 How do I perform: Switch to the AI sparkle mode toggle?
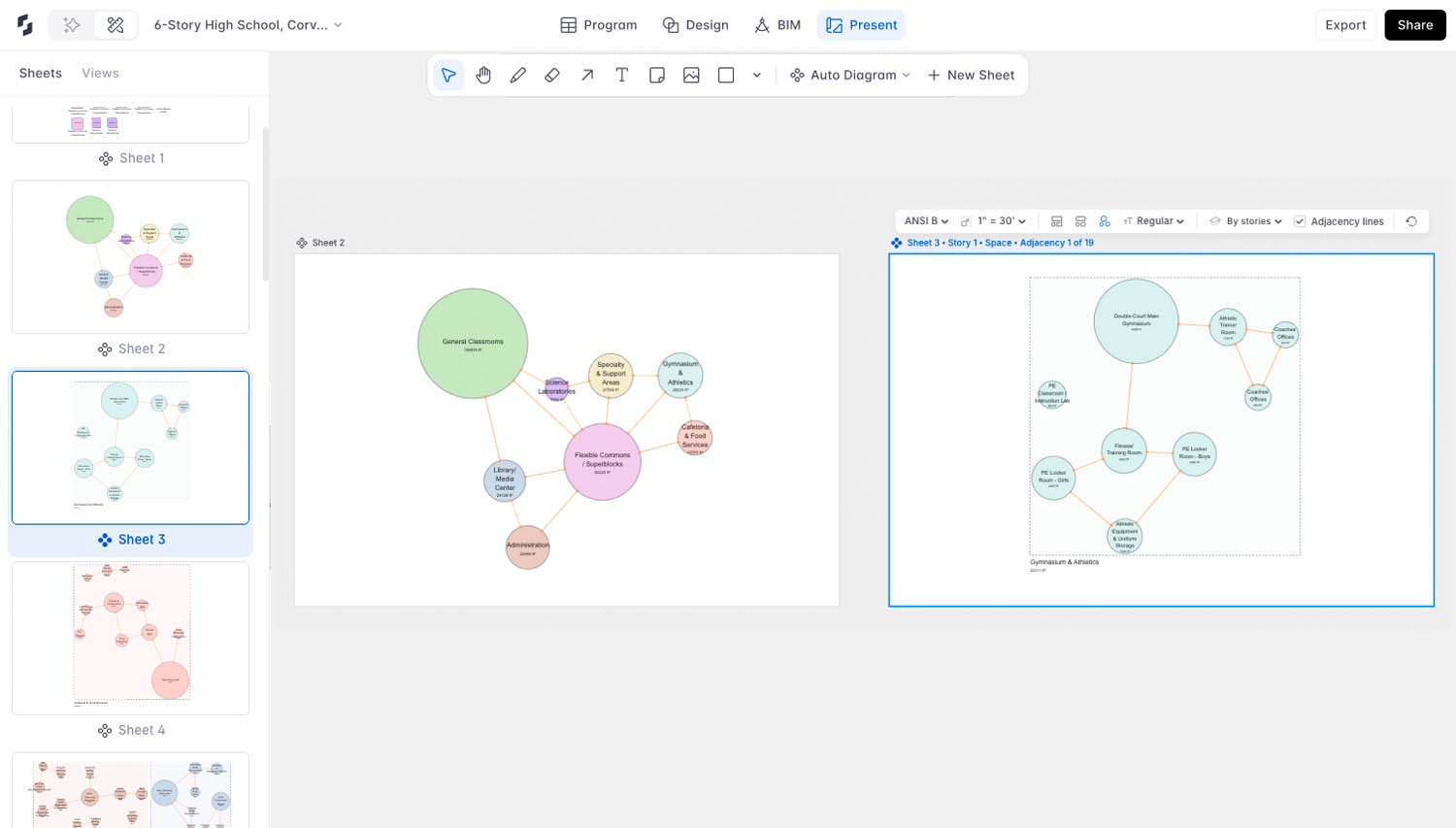coord(72,25)
